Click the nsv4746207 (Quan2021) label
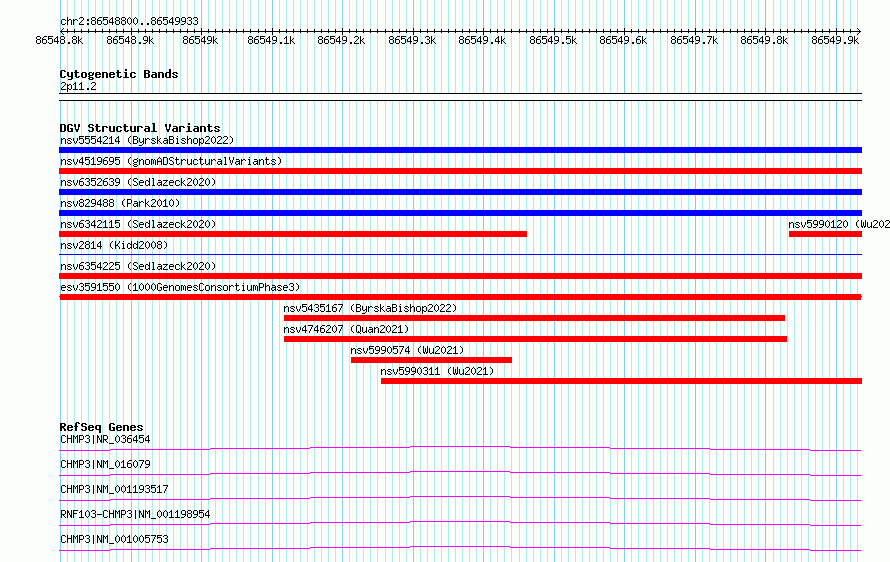Screen dimensions: 890x562 [346, 329]
